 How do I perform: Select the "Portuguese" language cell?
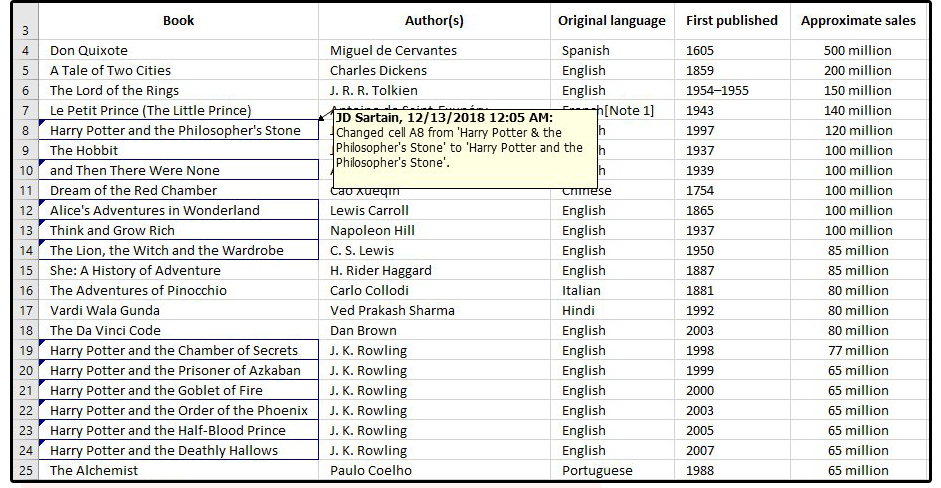[x=597, y=471]
